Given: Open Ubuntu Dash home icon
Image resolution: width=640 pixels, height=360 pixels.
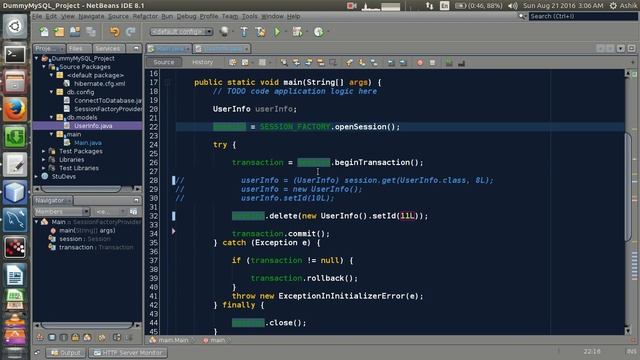Looking at the screenshot, I should click(x=15, y=26).
